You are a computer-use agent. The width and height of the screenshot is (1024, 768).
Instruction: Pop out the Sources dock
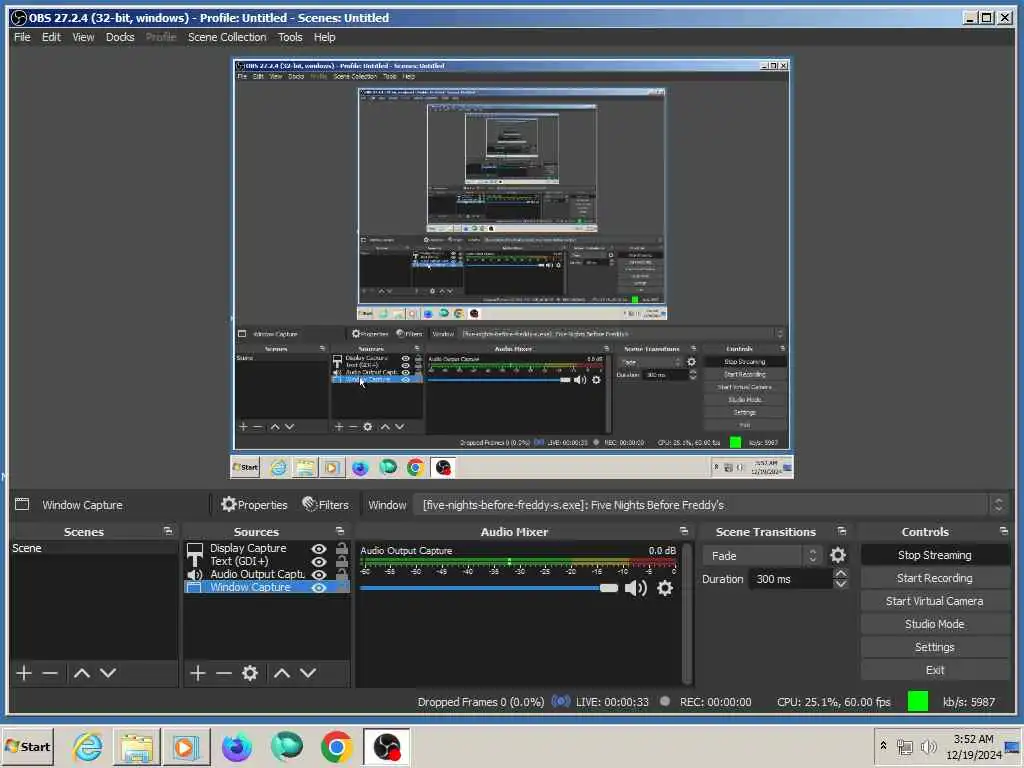point(340,531)
